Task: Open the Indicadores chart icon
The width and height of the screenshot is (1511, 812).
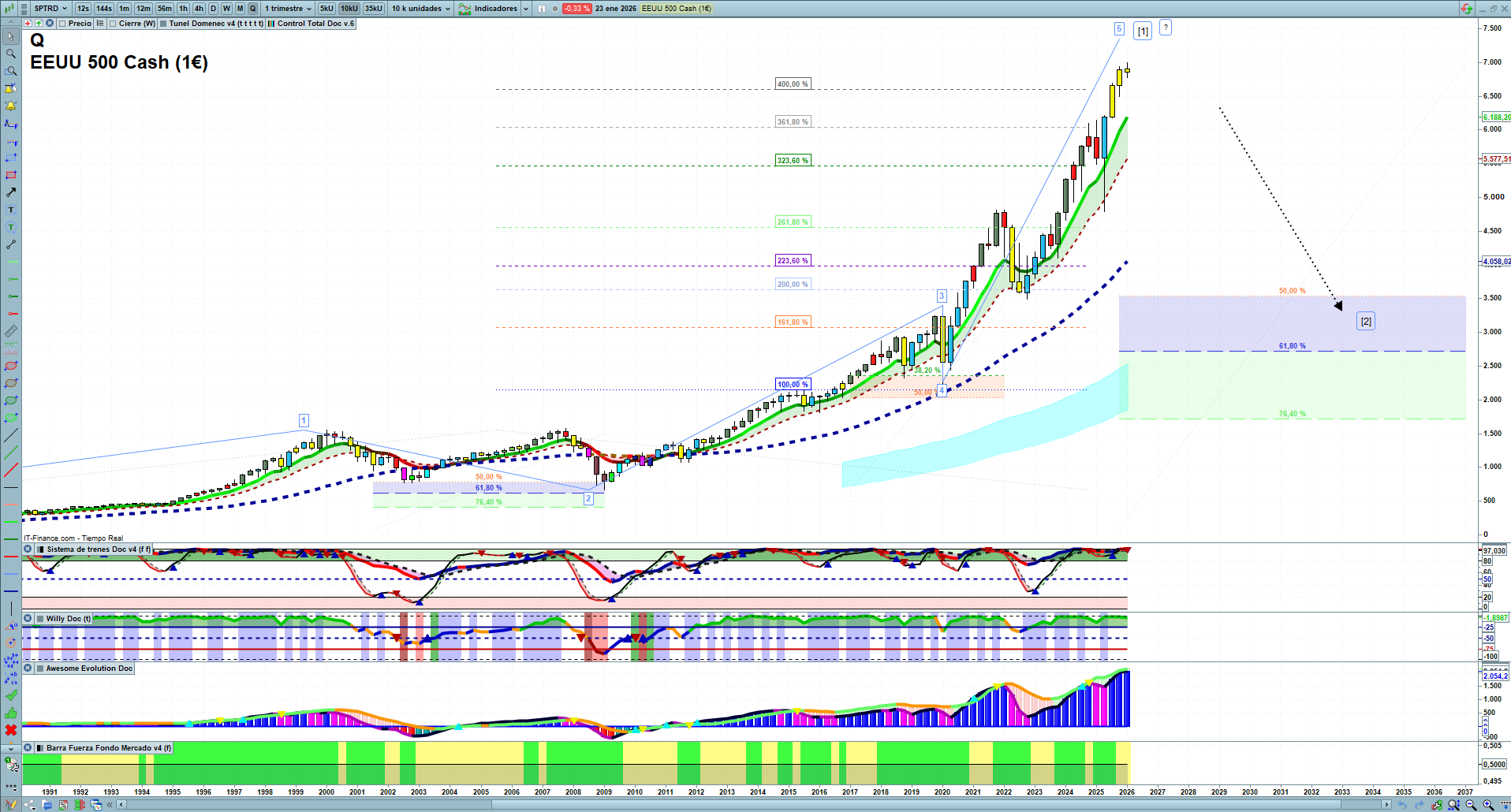Action: [464, 9]
